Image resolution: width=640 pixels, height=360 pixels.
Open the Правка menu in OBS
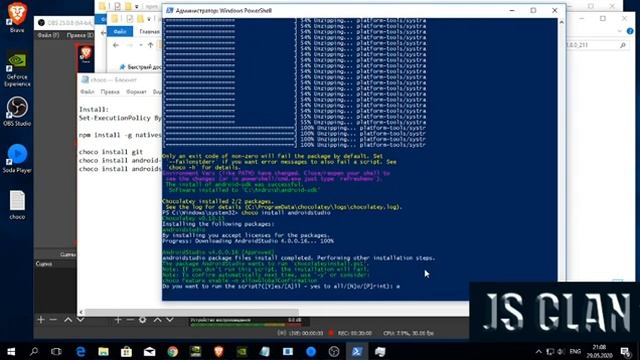pos(79,36)
